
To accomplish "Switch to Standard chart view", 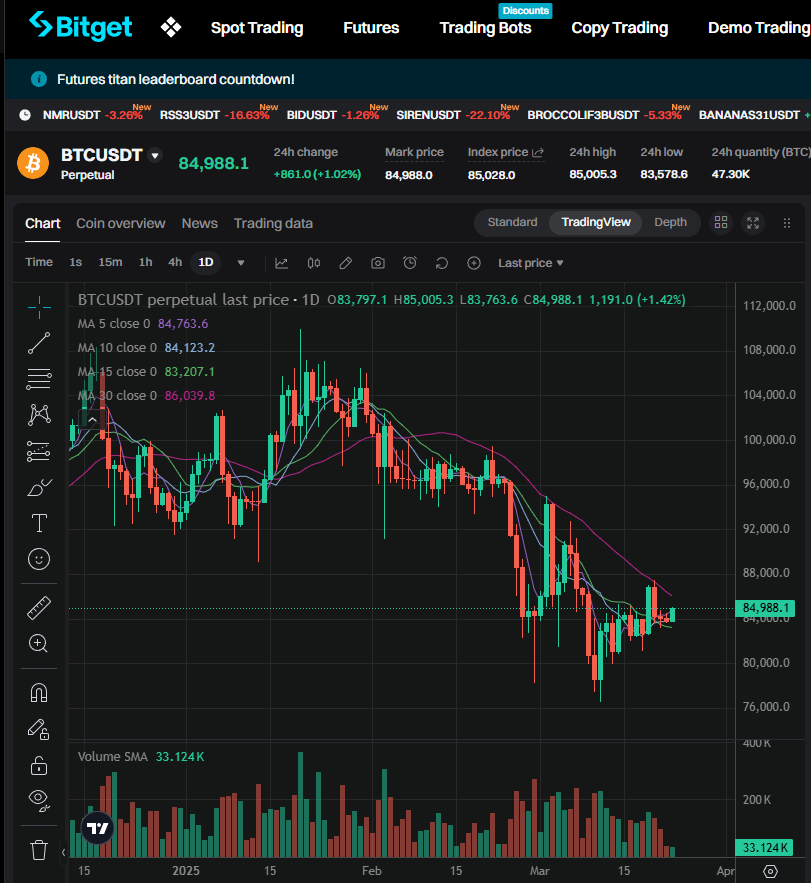I will click(x=513, y=222).
